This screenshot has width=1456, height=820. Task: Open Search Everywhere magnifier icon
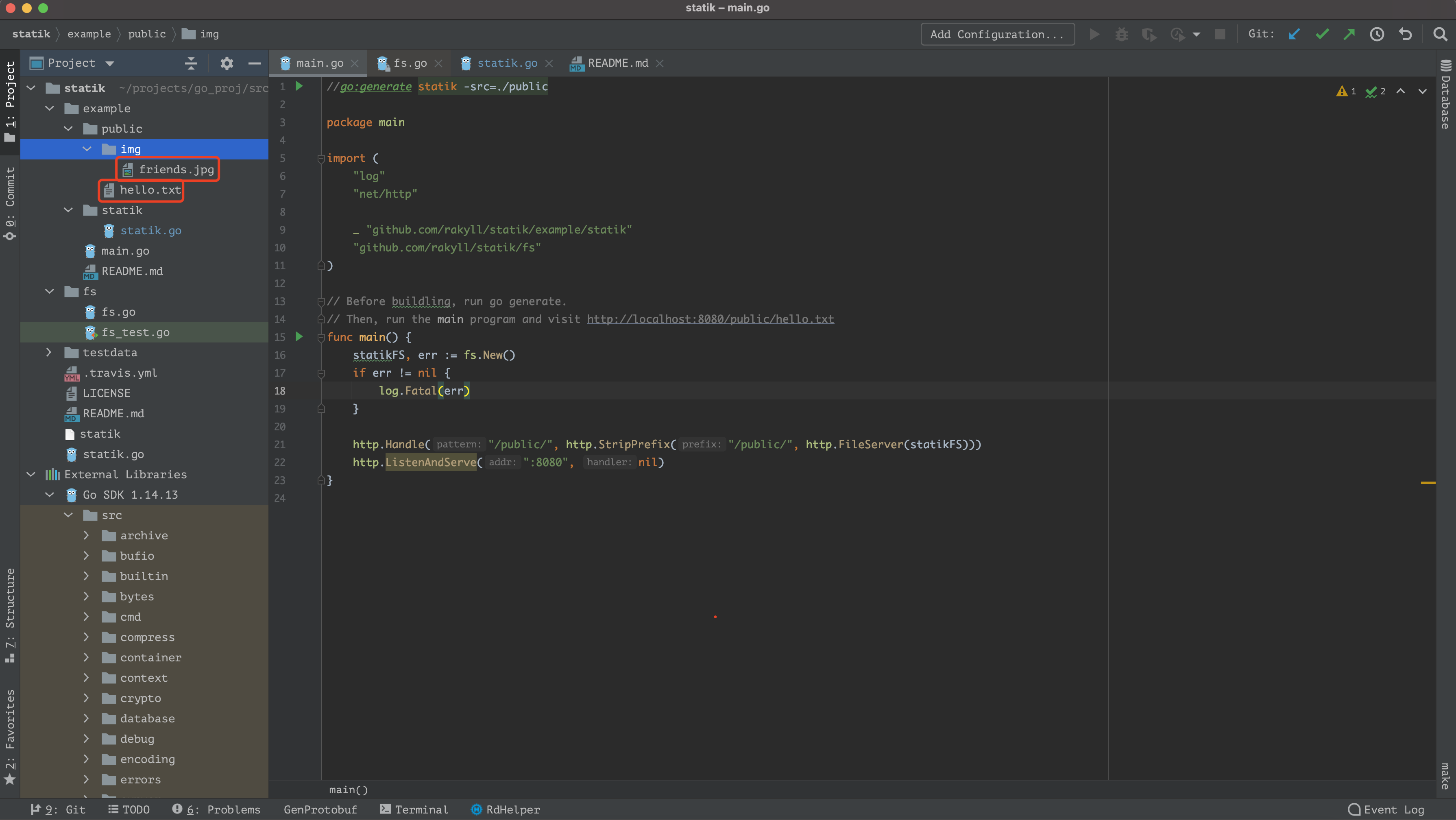pyautogui.click(x=1440, y=35)
